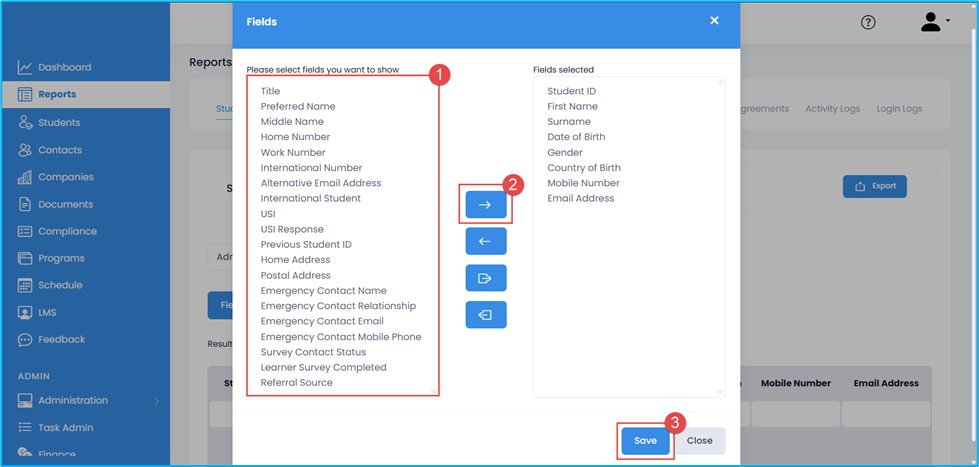This screenshot has width=979, height=467.
Task: Open the Companies sidebar section
Action: point(65,177)
